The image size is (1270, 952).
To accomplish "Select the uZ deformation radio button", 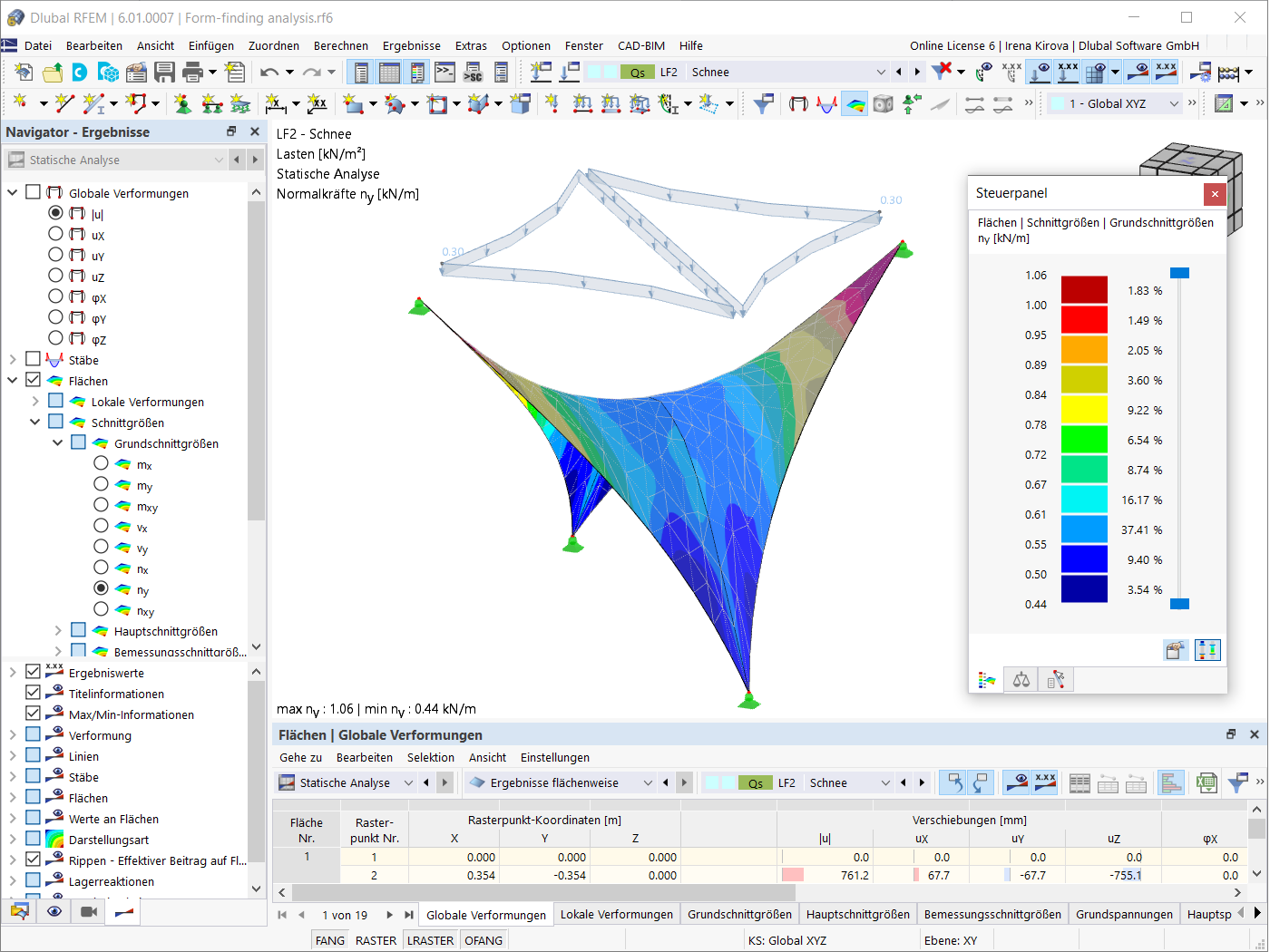I will coord(55,276).
